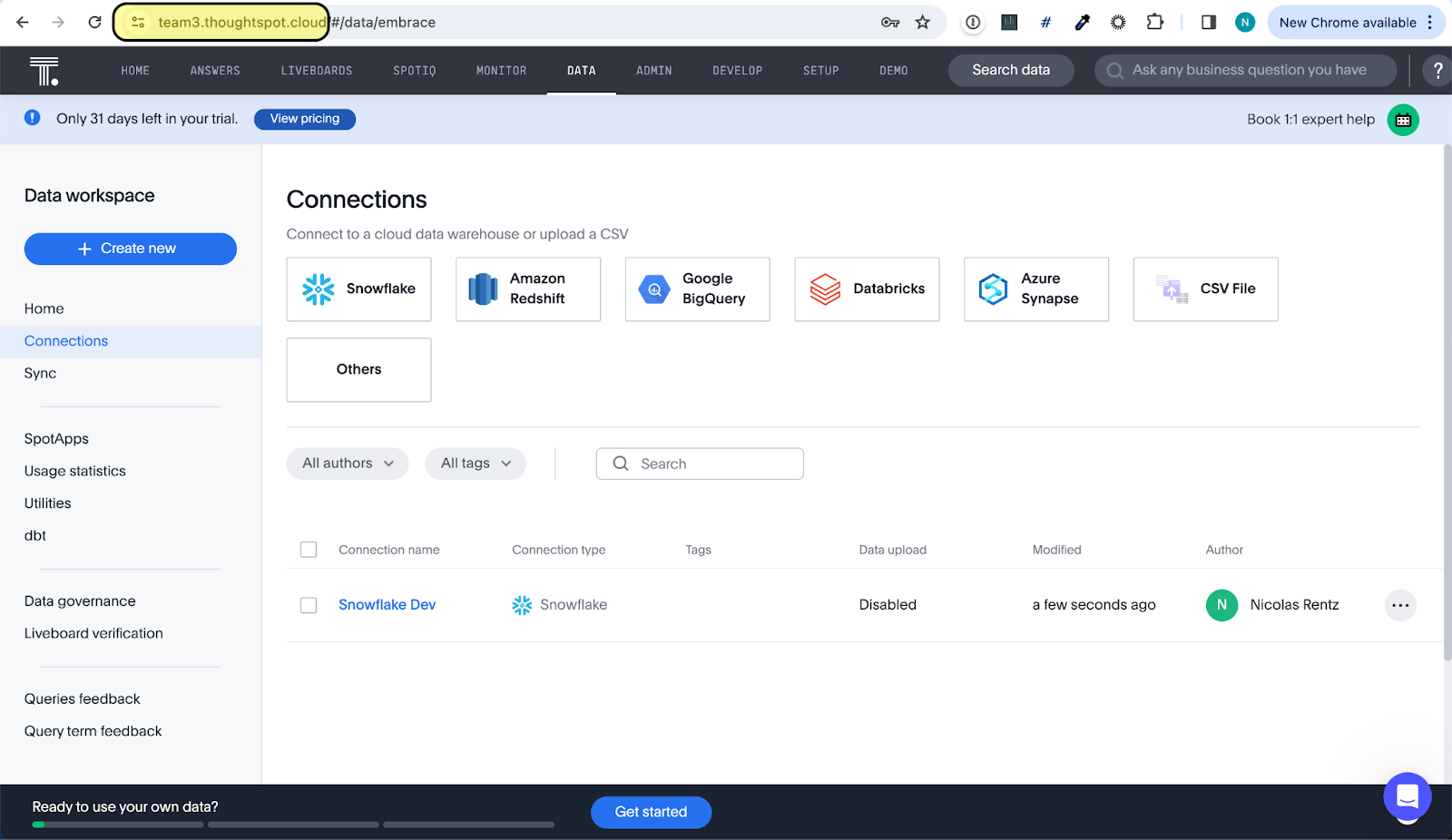Open the three-dot menu for Snowflake Dev
The width and height of the screenshot is (1452, 840).
pyautogui.click(x=1399, y=605)
